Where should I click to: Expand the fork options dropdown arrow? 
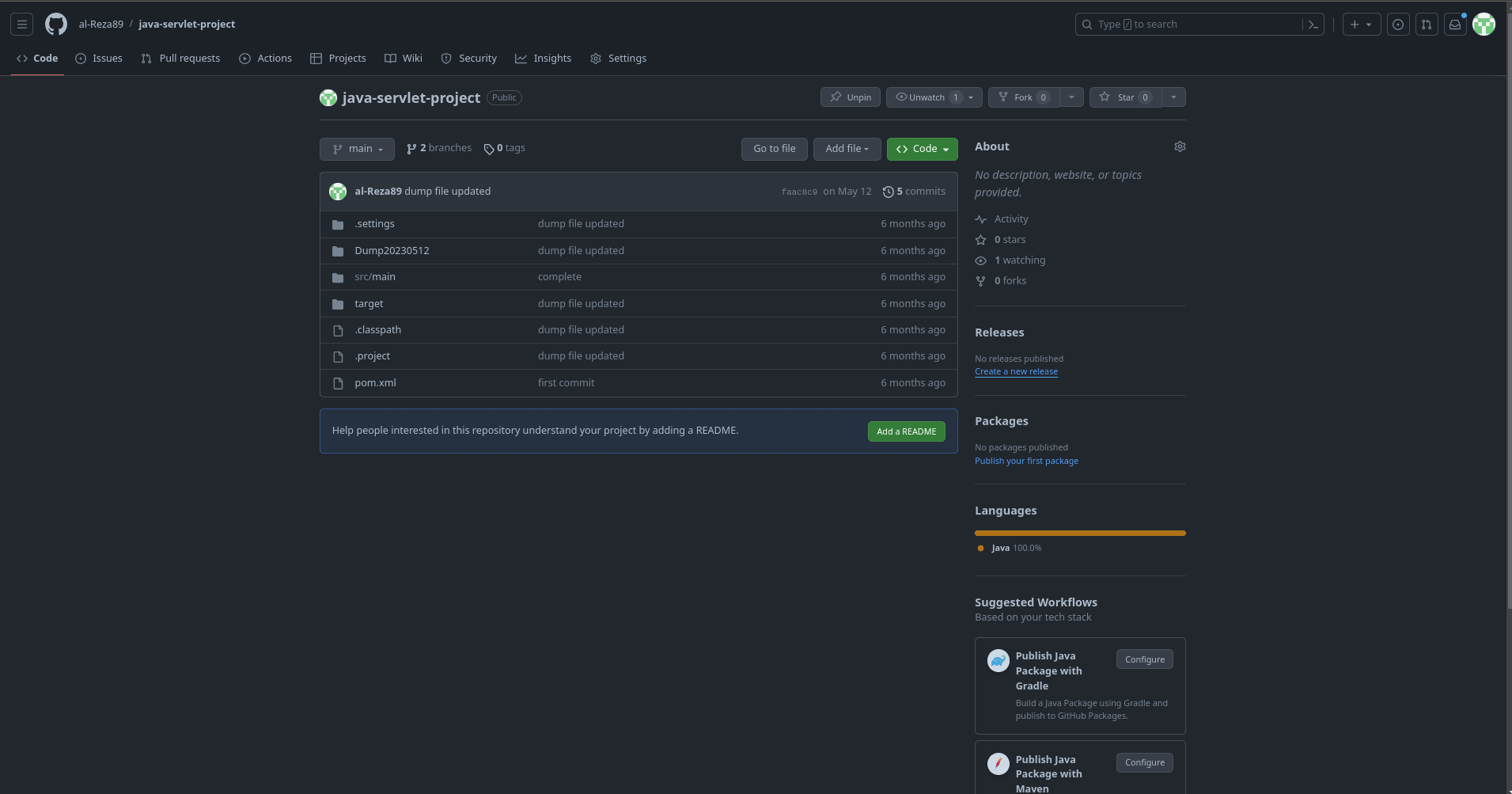pyautogui.click(x=1071, y=97)
